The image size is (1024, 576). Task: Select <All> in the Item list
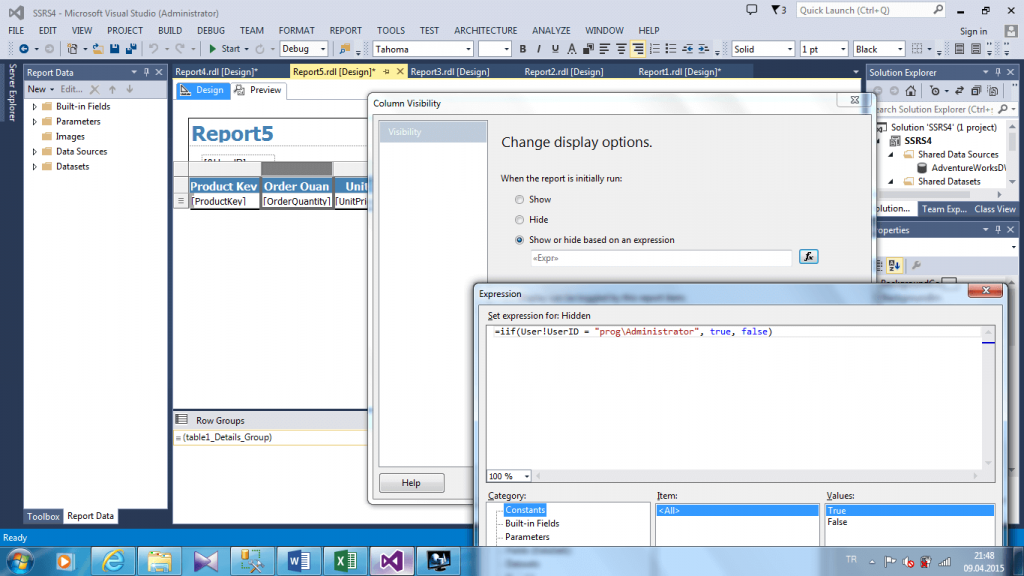[x=737, y=511]
